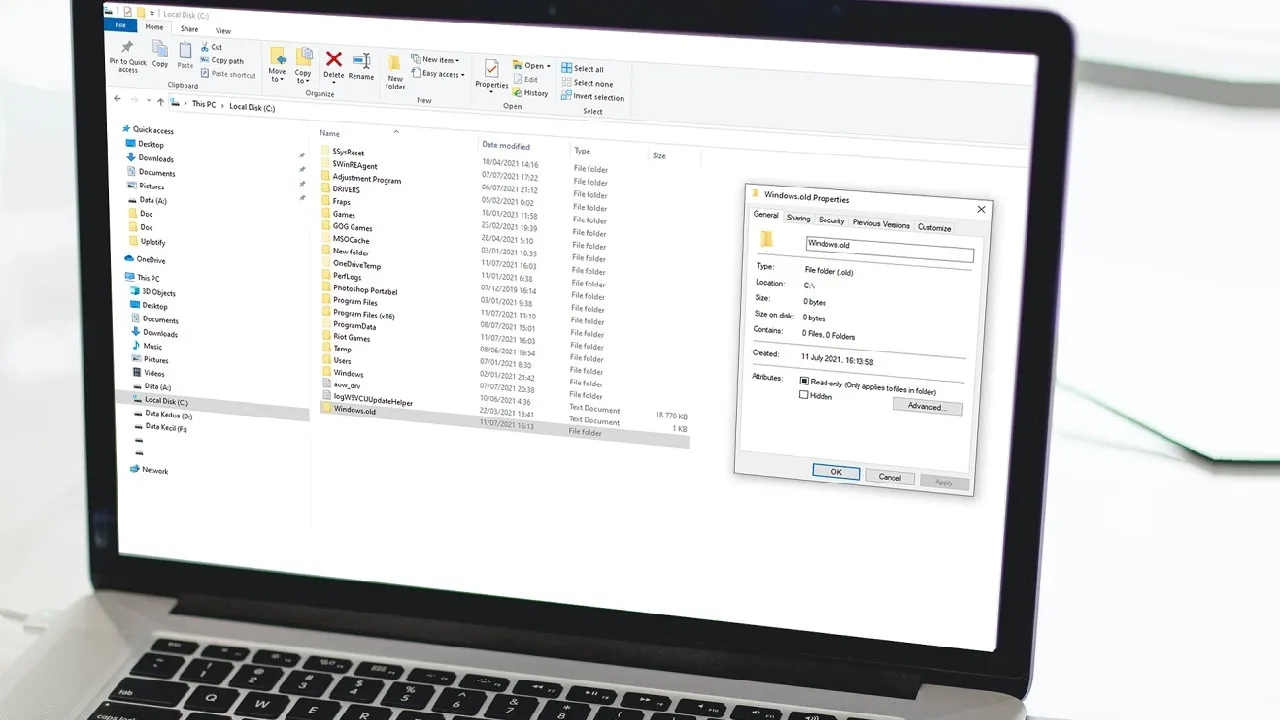The height and width of the screenshot is (720, 1280).
Task: Switch to the View ribbon tab
Action: tap(223, 31)
